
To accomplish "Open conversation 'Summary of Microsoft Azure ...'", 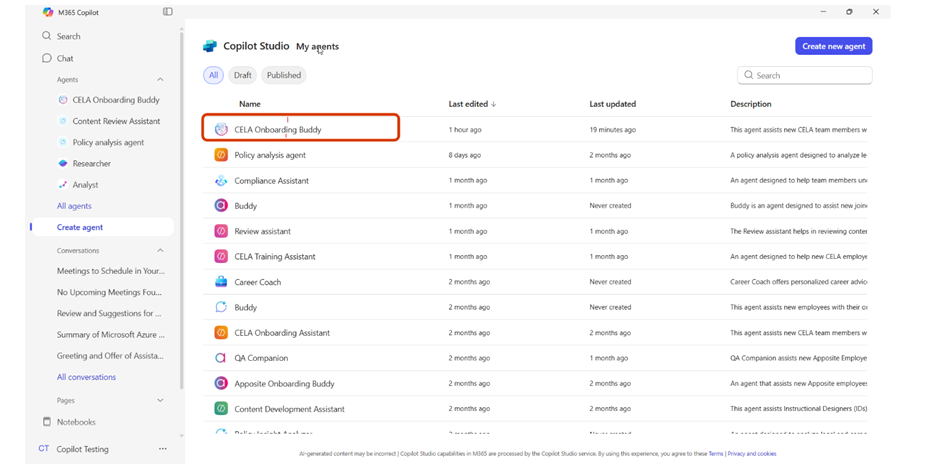I will point(110,335).
